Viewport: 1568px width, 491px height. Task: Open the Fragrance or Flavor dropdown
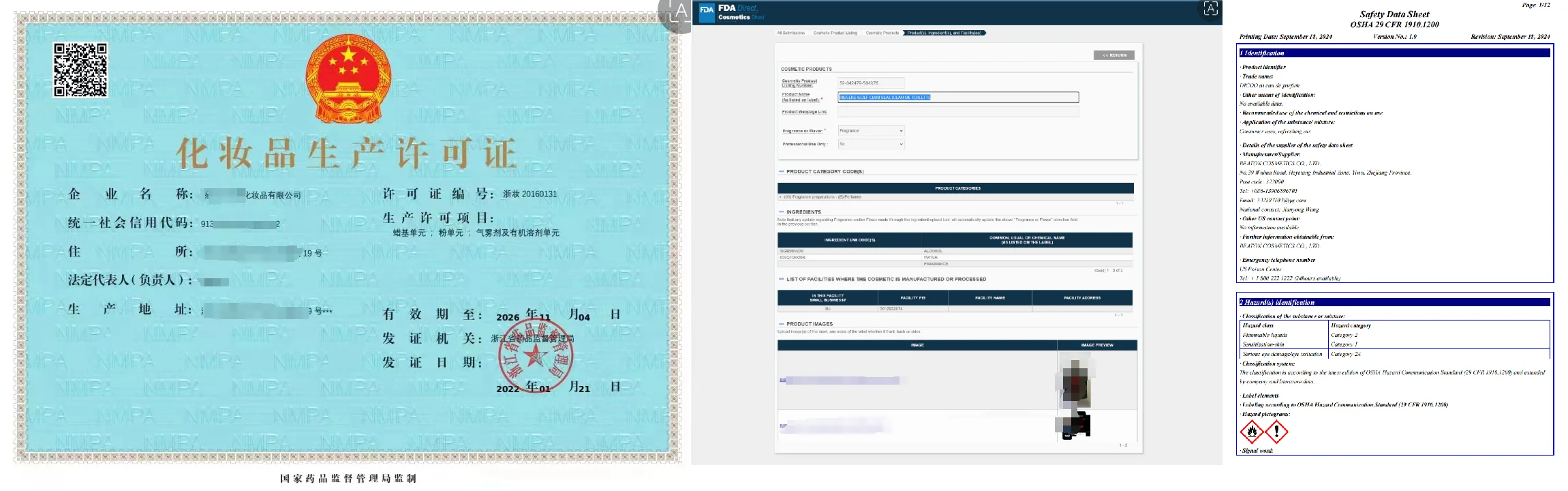pos(871,131)
